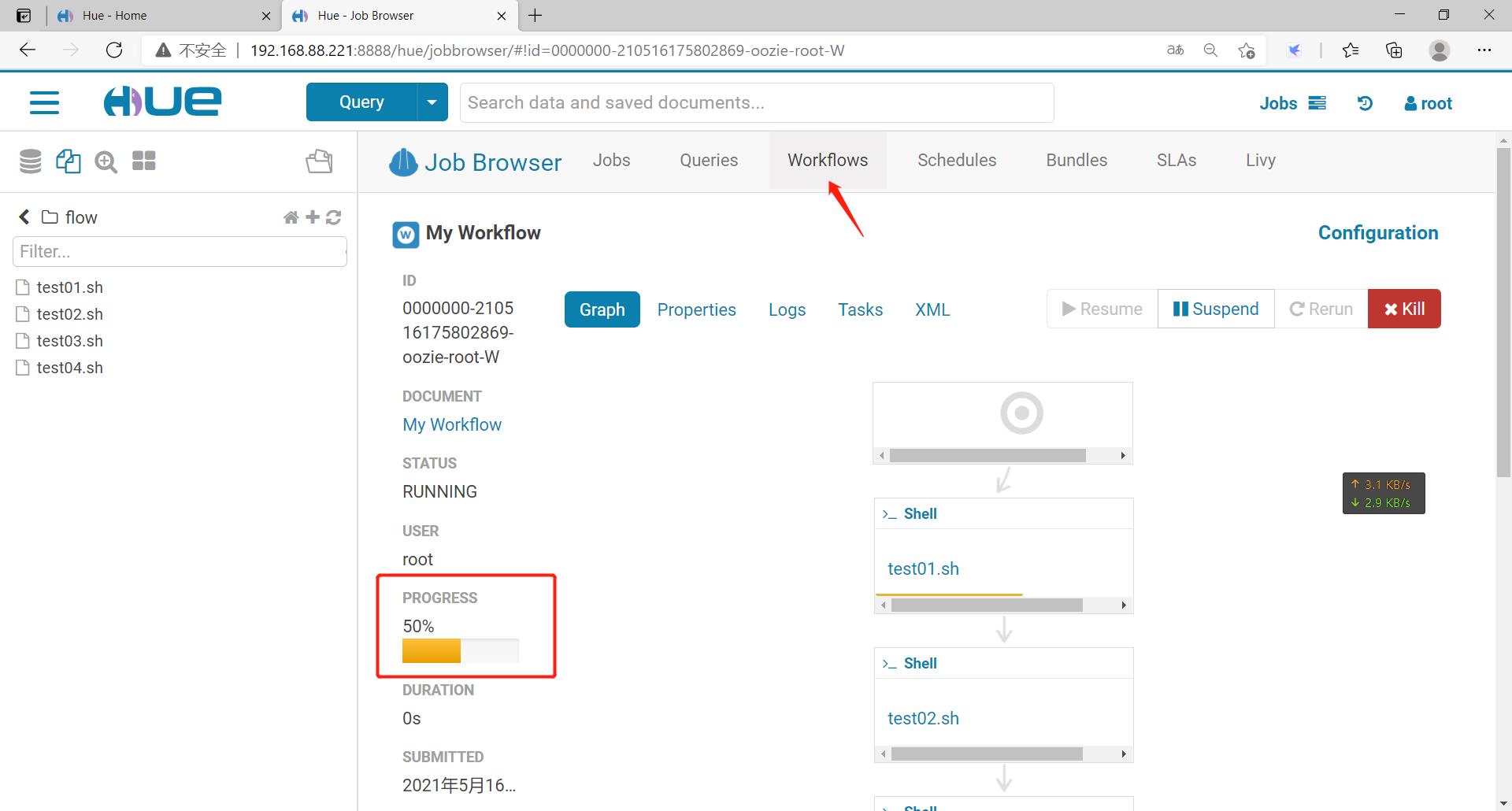Viewport: 1512px width, 811px height.
Task: Open the documents icon in left panel
Action: [69, 161]
